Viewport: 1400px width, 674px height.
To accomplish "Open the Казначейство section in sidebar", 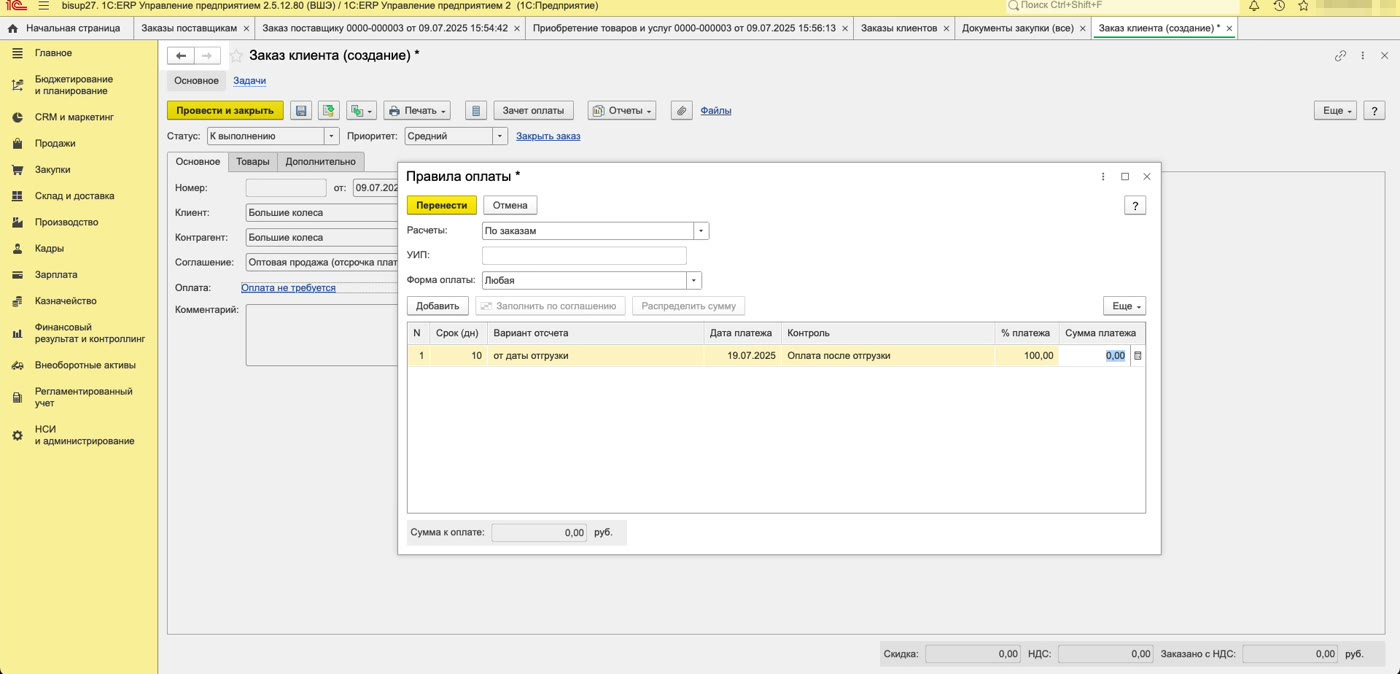I will click(65, 301).
